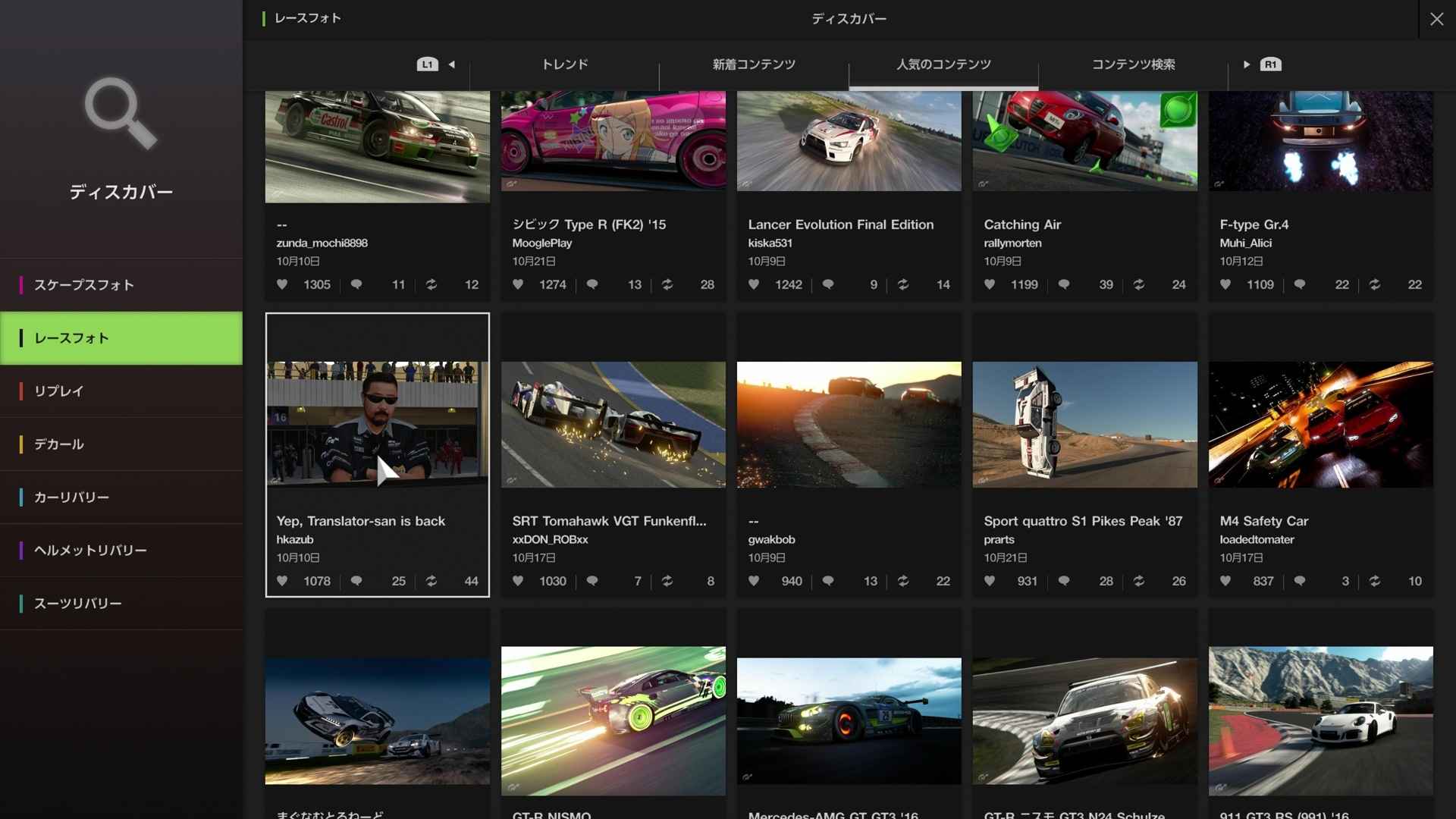
Task: Open ヘルメットリバリー in the sidebar
Action: (121, 551)
